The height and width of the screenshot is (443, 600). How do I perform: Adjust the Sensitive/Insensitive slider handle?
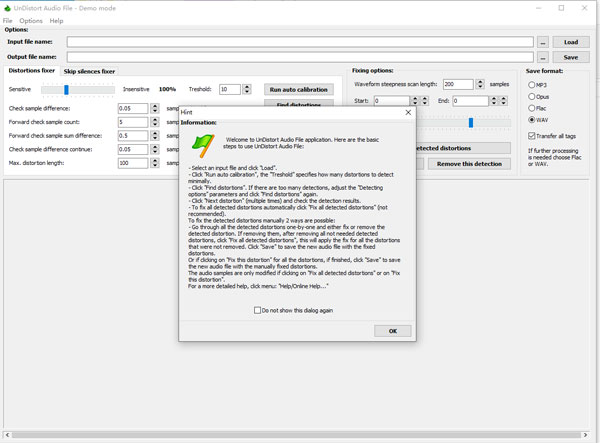(66, 90)
